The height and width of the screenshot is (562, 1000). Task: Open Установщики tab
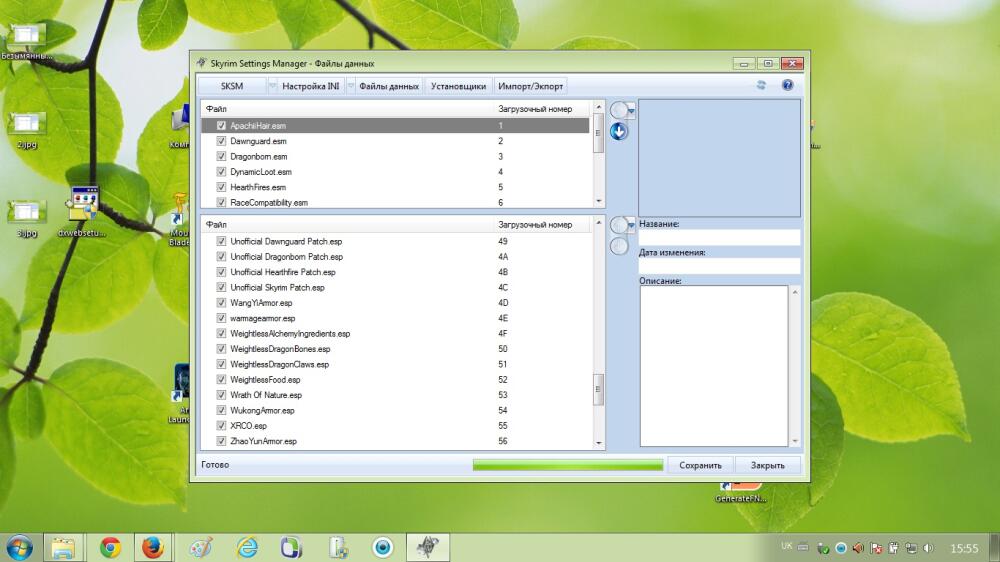[458, 85]
